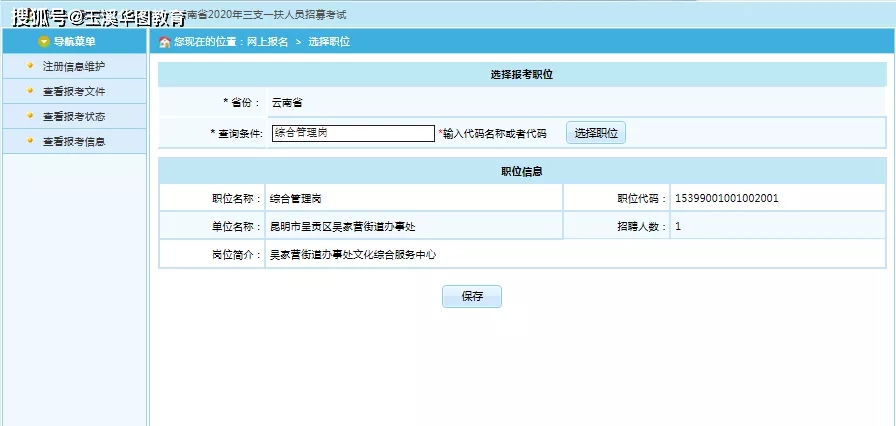Click the 单位名称 value text
Viewport: 896px width, 426px height.
click(342, 227)
